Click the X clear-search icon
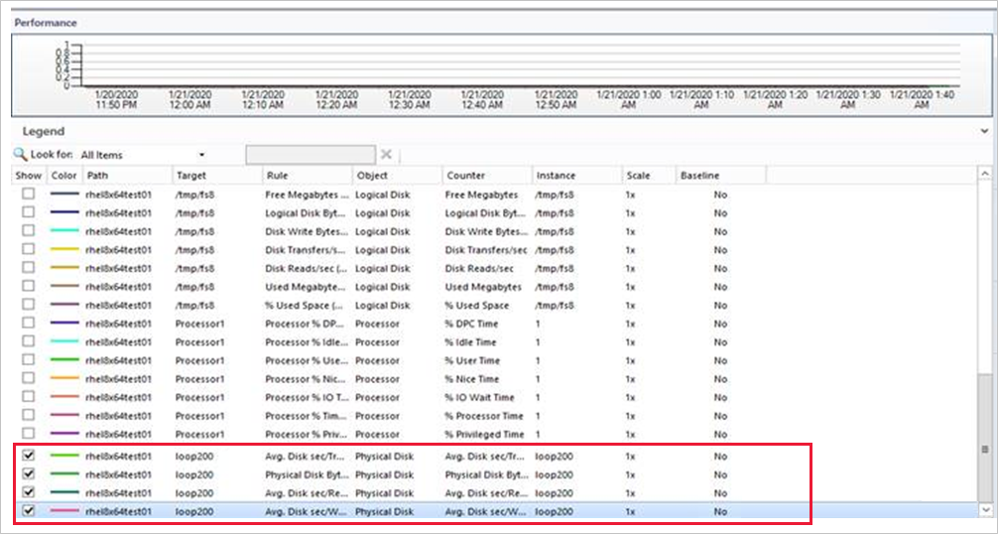 point(386,155)
